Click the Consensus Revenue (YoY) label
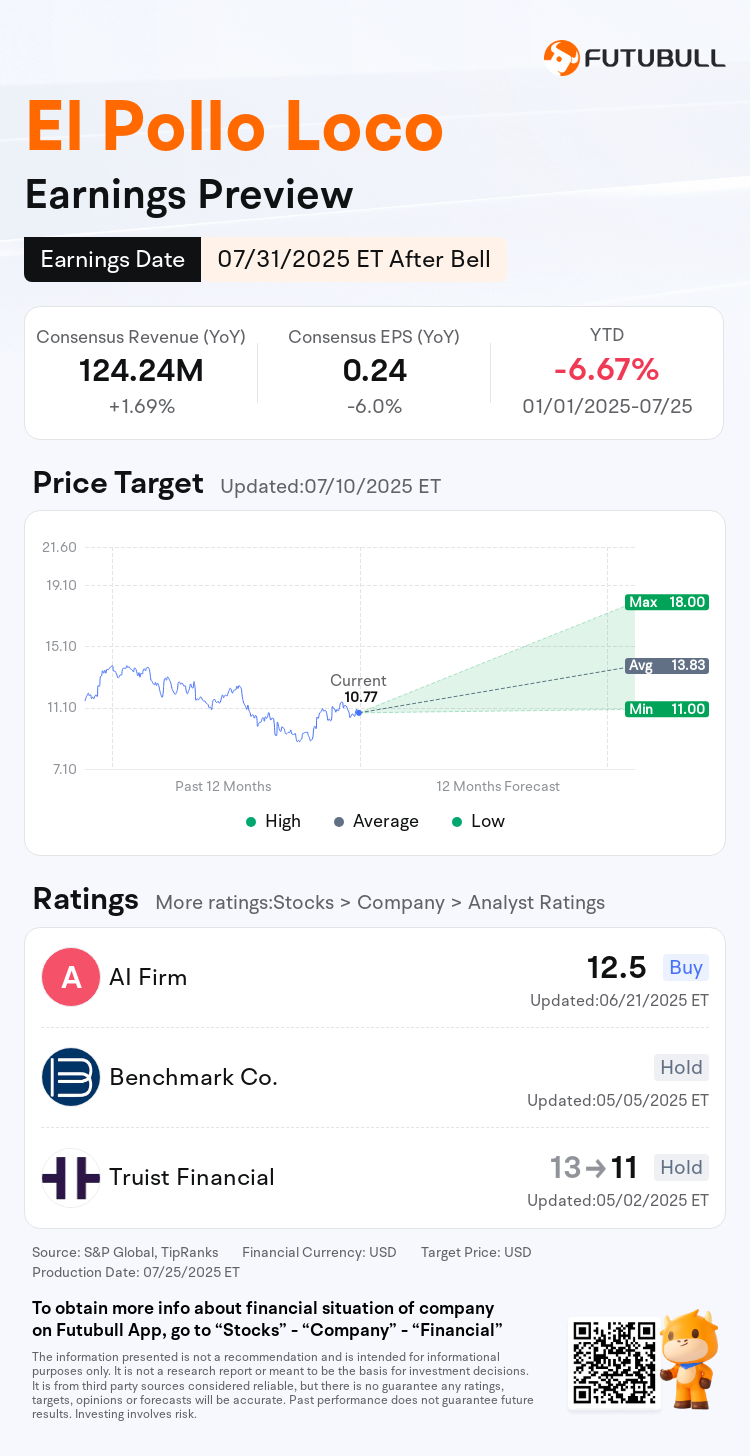 pyautogui.click(x=141, y=337)
